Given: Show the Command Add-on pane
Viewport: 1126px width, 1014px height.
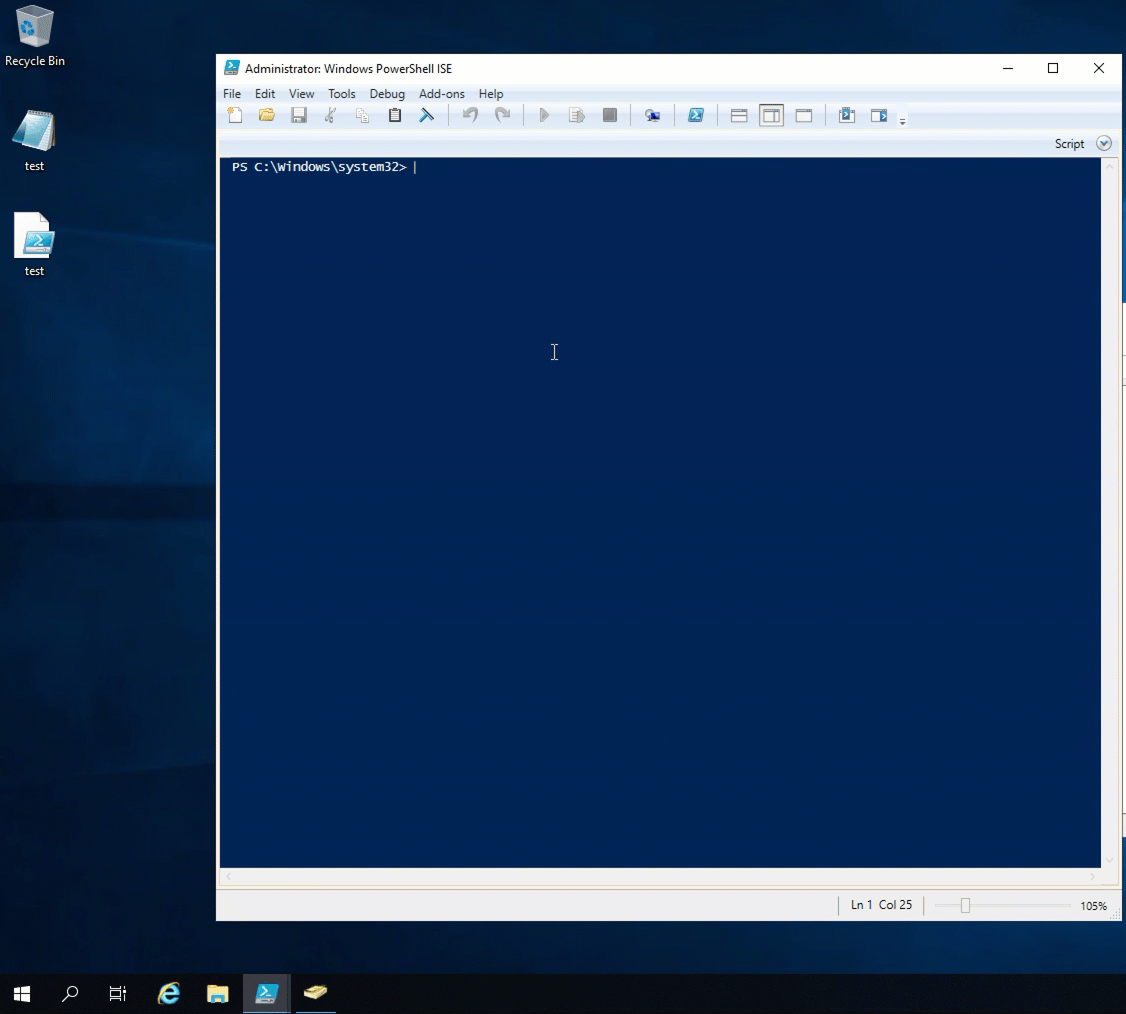Looking at the screenshot, I should (x=879, y=115).
